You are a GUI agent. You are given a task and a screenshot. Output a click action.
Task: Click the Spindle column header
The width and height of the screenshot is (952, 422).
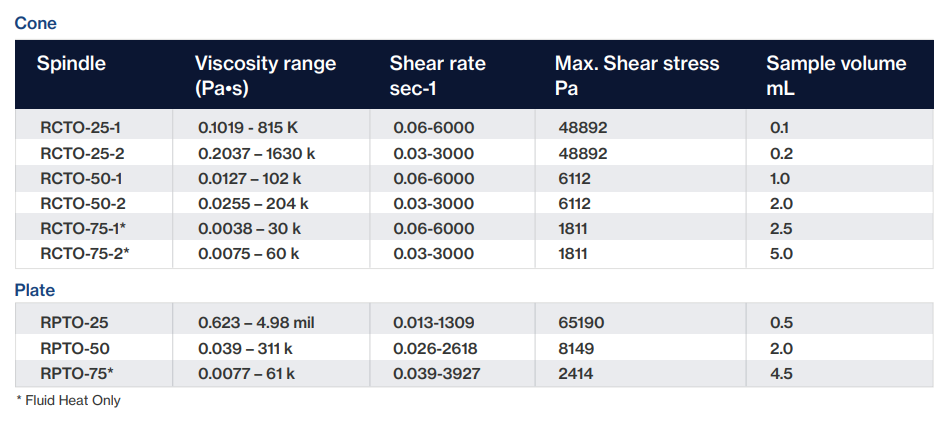point(71,64)
